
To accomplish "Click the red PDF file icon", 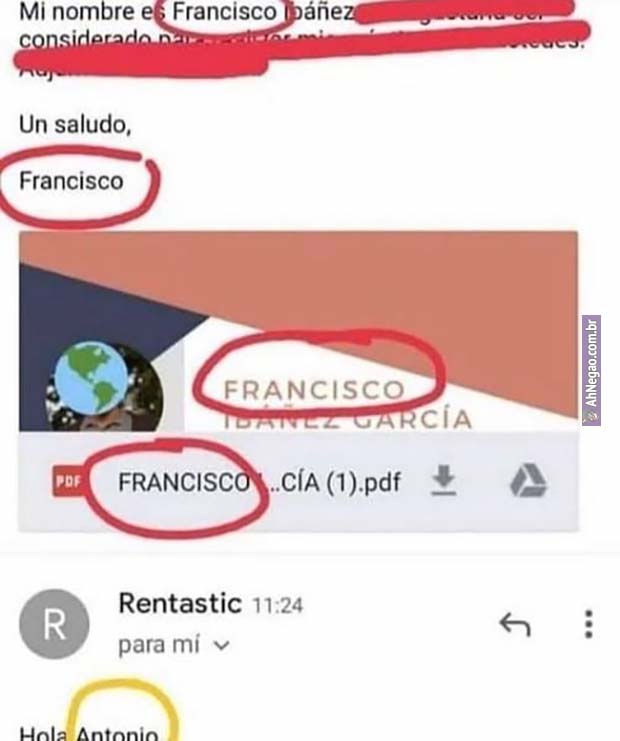I will coord(69,482).
